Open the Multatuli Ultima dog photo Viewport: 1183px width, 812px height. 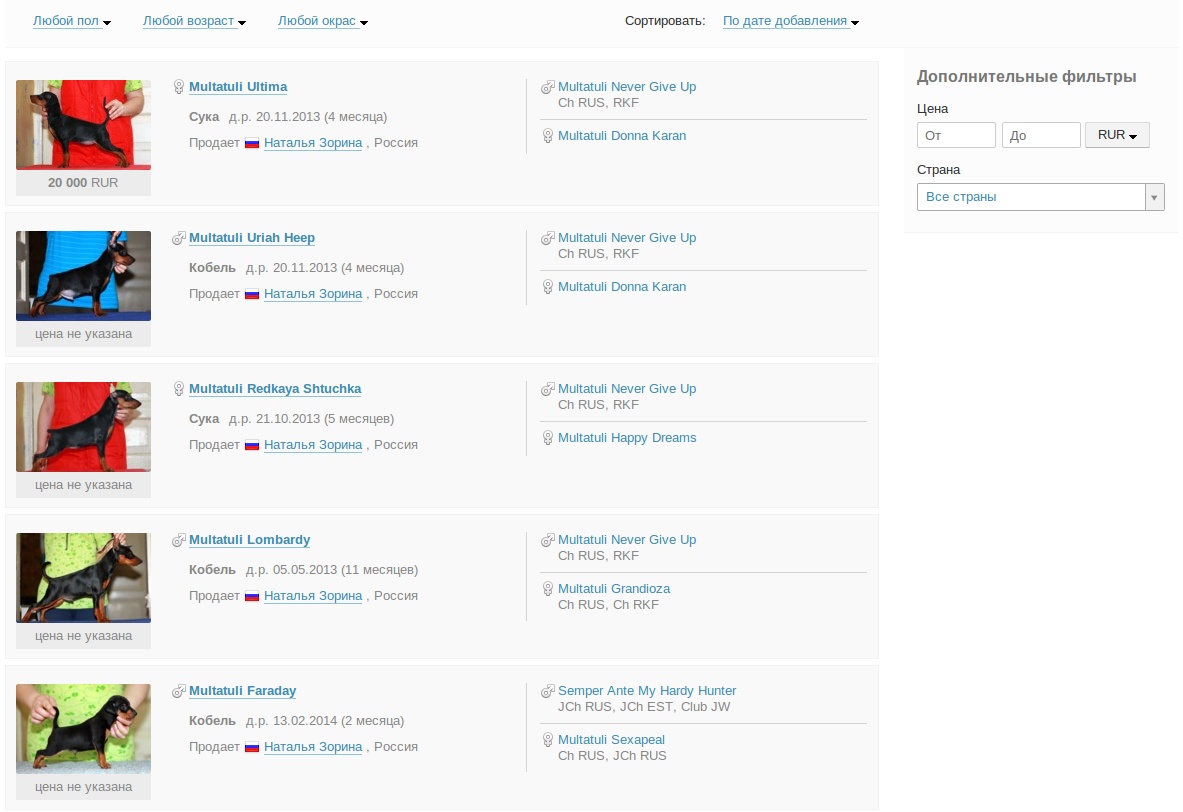tap(83, 125)
